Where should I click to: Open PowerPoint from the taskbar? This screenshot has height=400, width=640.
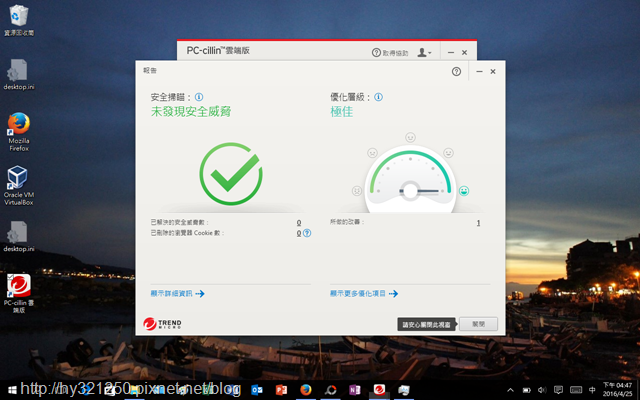pyautogui.click(x=281, y=390)
